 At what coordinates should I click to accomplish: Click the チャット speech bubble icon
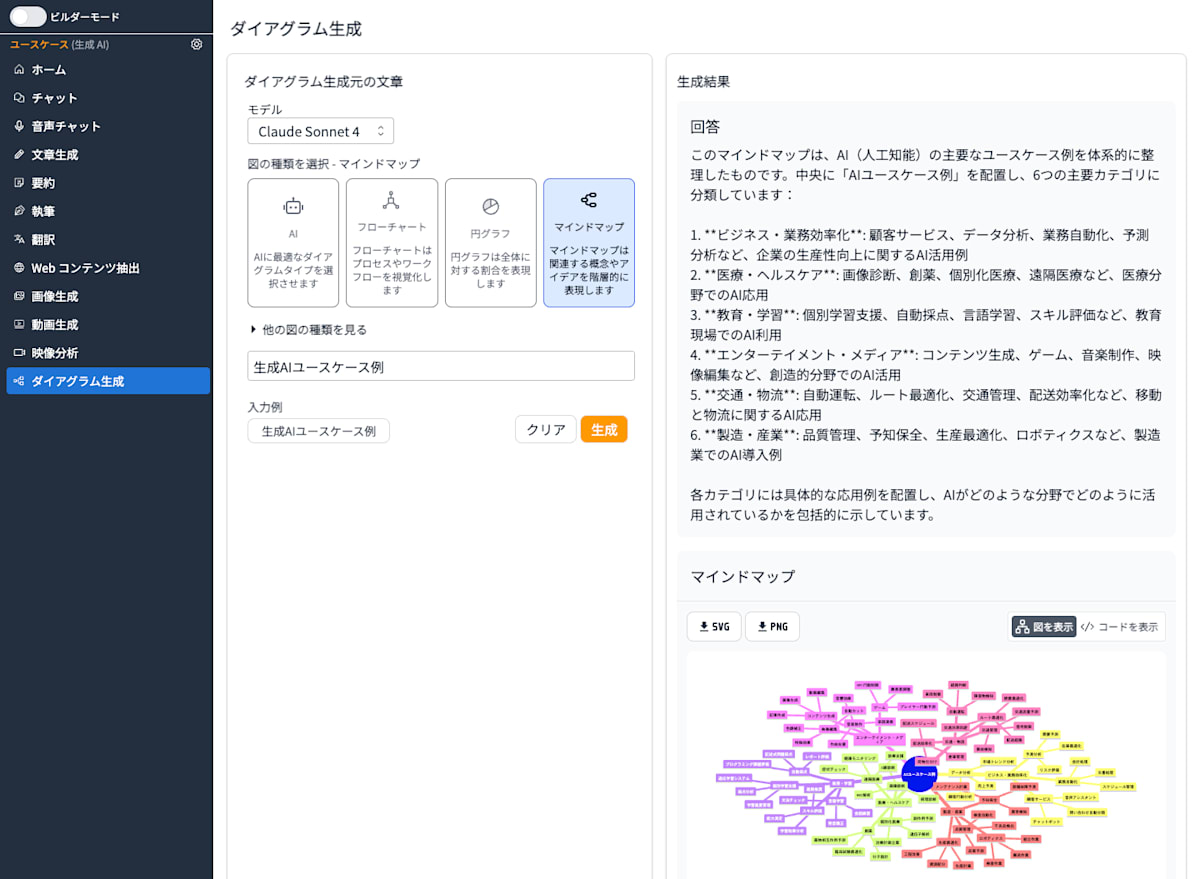pos(19,98)
